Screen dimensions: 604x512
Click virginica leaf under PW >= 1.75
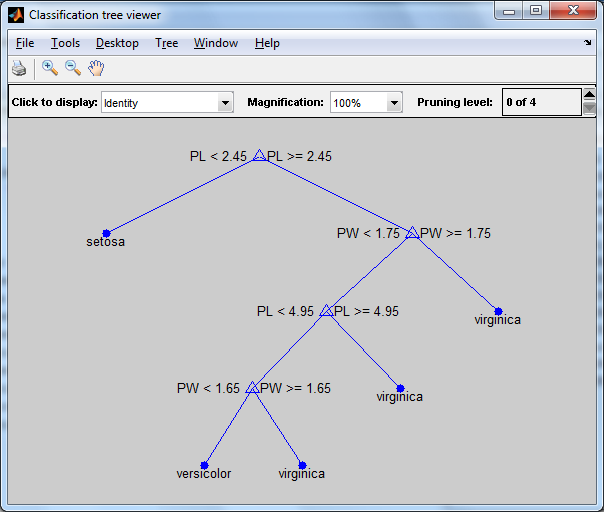[498, 311]
